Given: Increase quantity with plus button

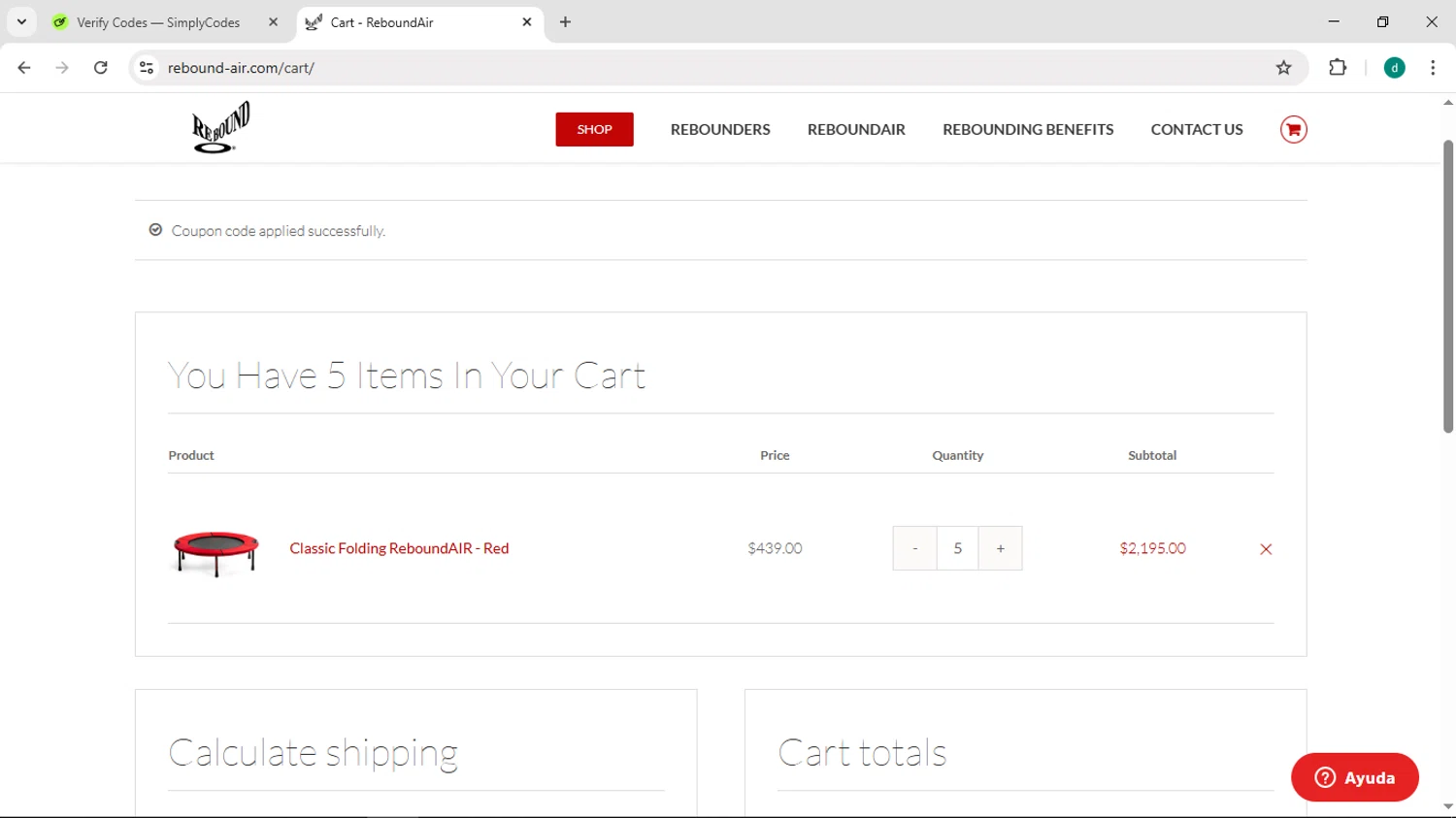Looking at the screenshot, I should click(1000, 548).
